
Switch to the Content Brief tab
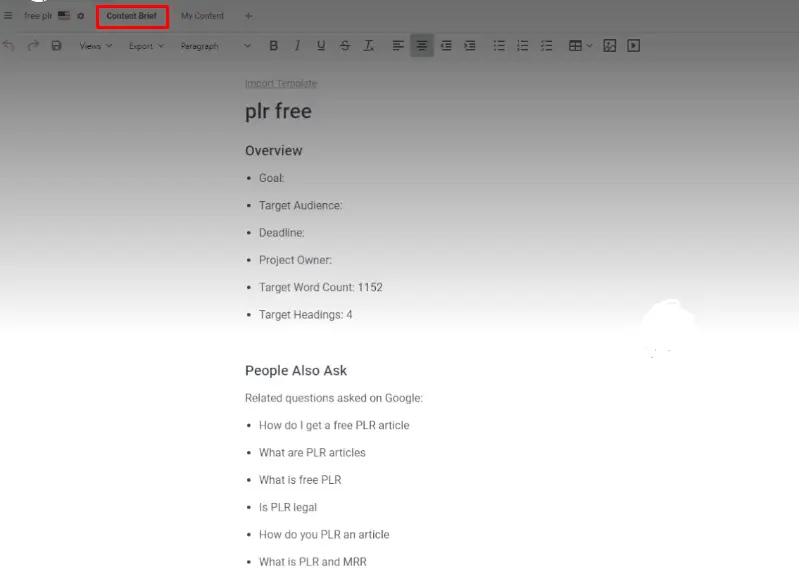point(132,16)
